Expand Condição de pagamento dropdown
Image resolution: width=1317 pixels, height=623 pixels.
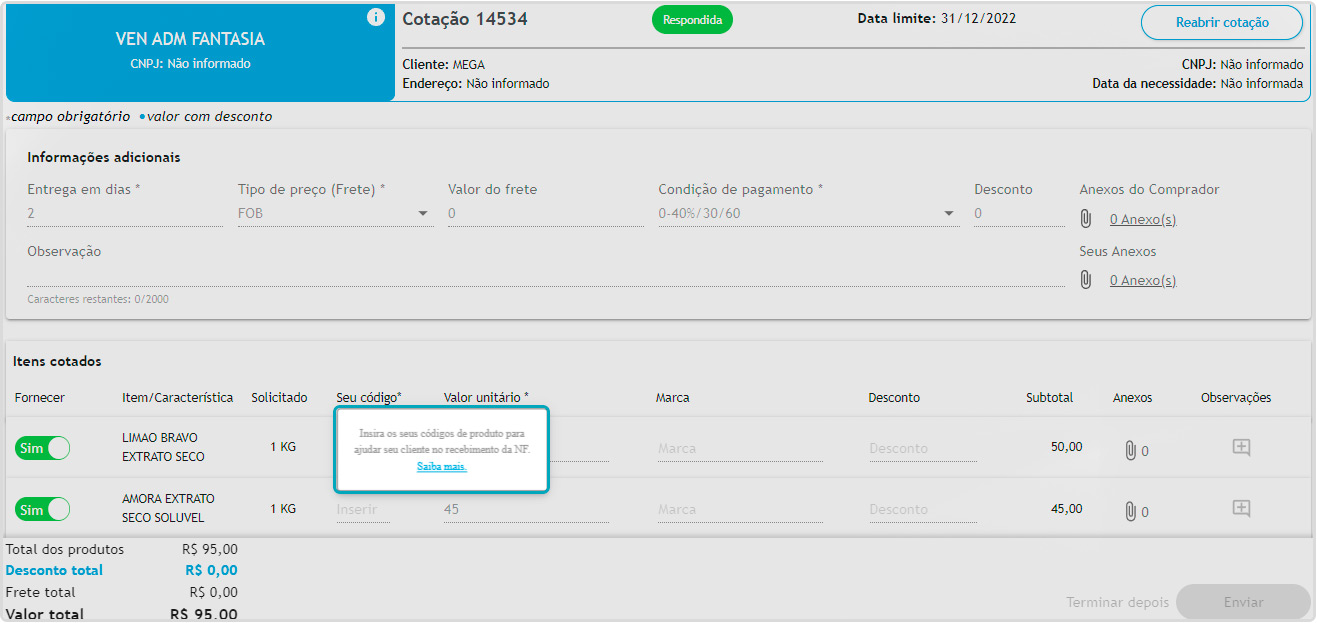point(807,213)
